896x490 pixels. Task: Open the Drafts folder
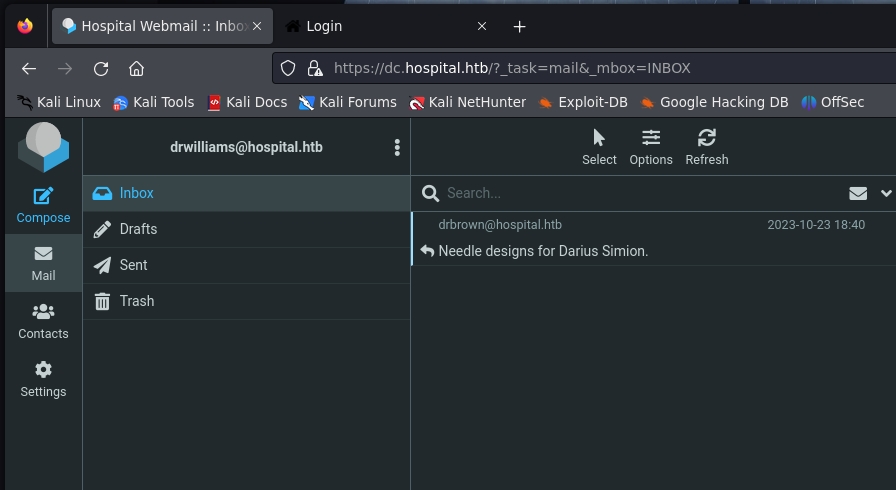click(x=138, y=229)
